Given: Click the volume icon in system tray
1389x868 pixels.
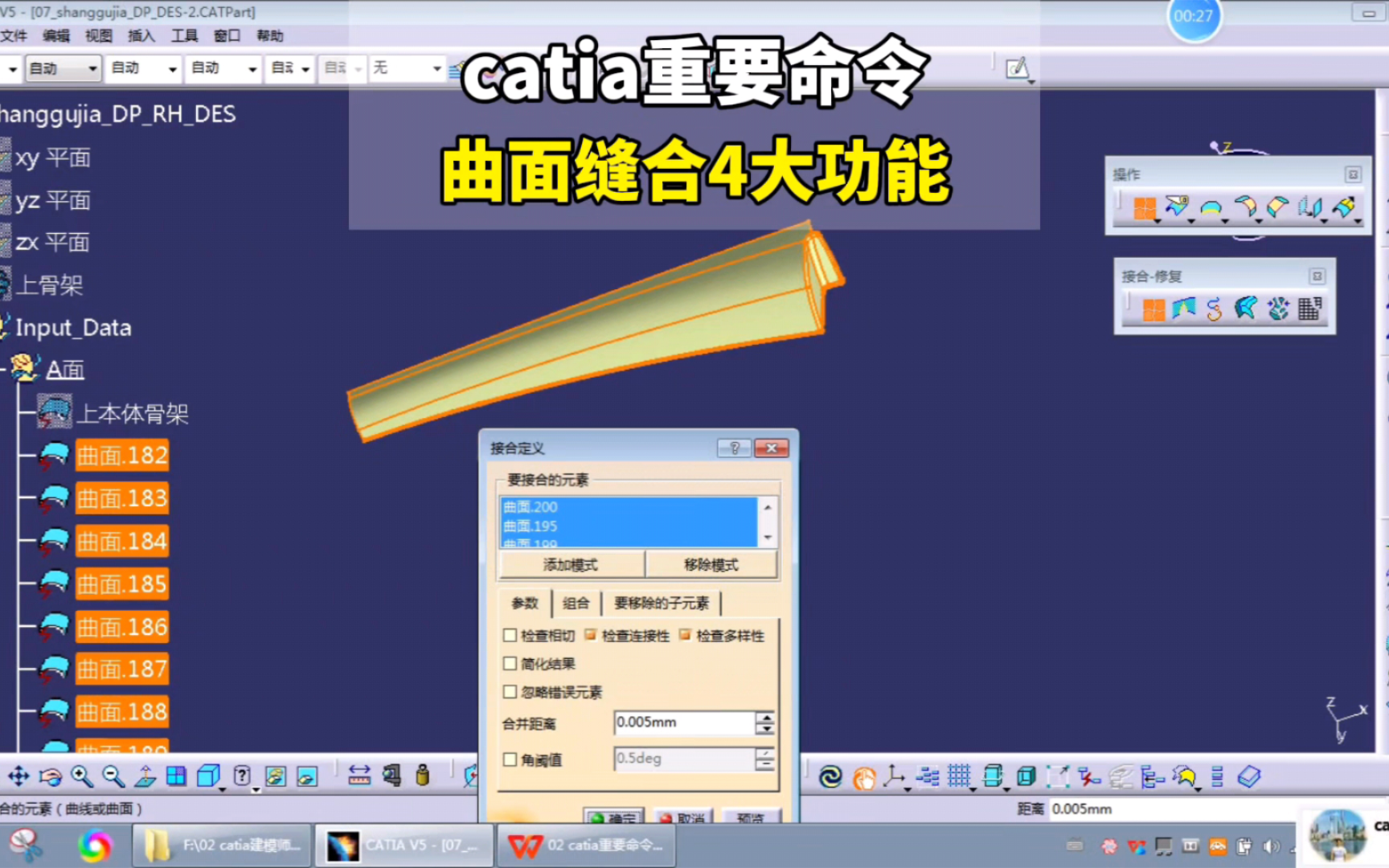Looking at the screenshot, I should [1271, 845].
